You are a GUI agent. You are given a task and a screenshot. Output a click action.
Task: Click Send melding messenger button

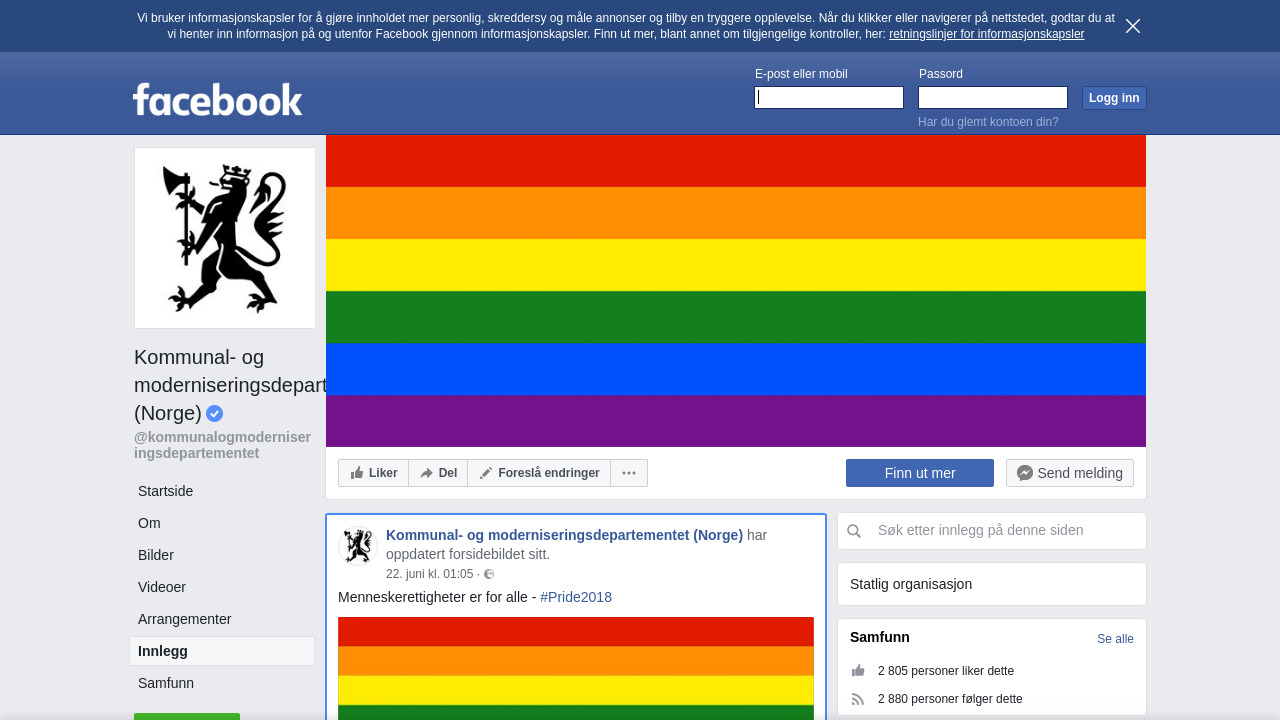[1070, 473]
